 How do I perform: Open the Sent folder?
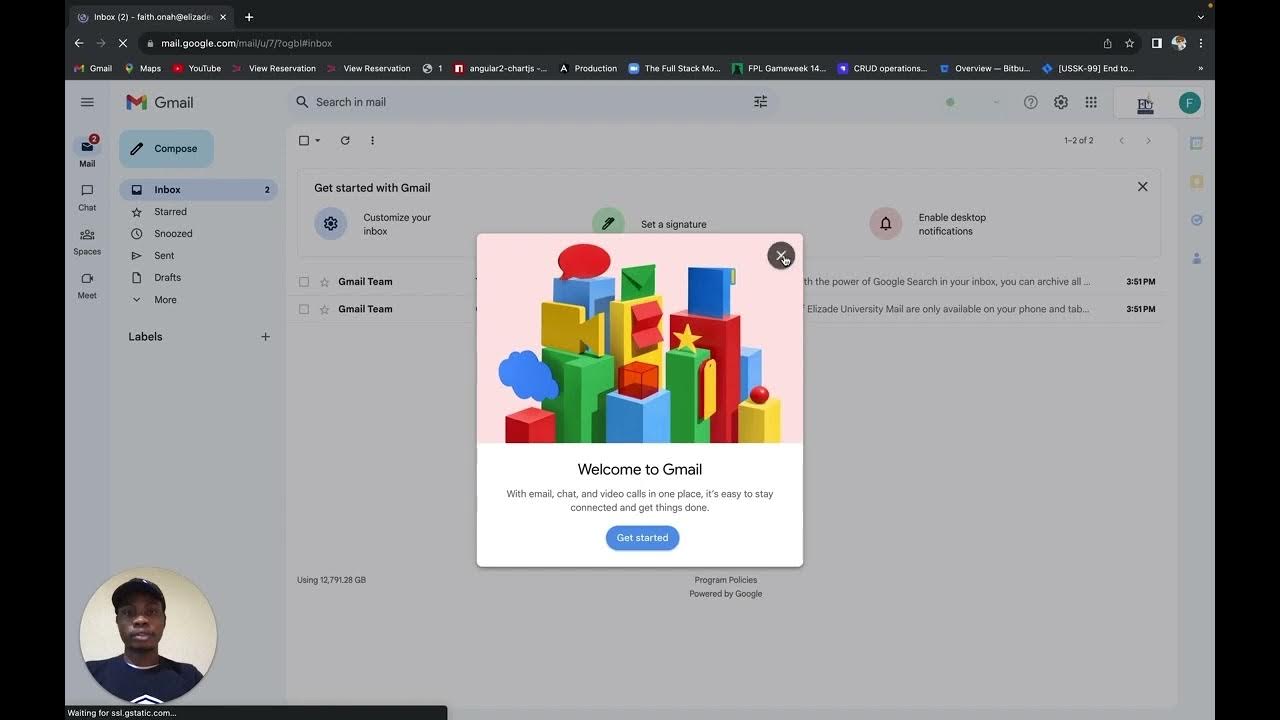[x=198, y=256]
